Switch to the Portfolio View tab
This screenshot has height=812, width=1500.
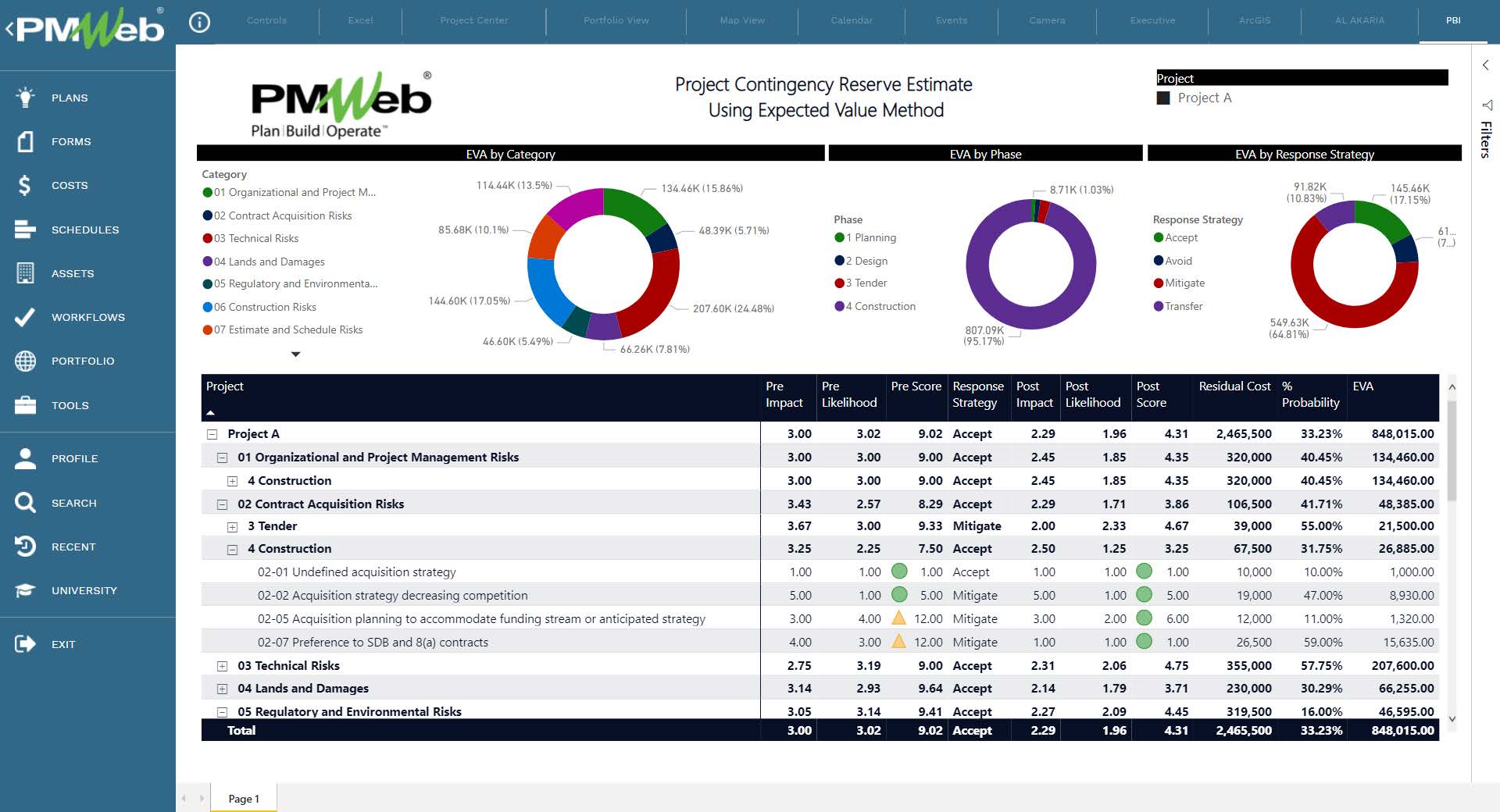tap(616, 20)
